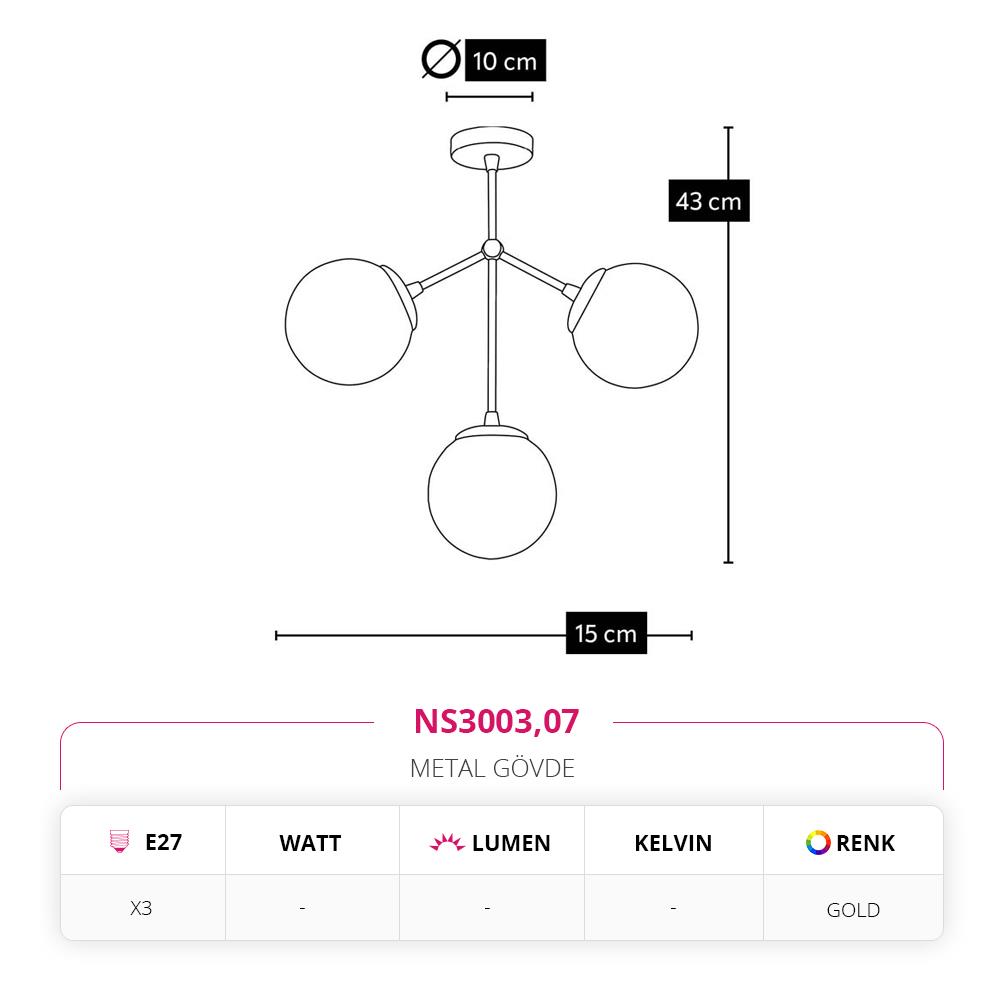Click the left glass globe

click(x=349, y=322)
